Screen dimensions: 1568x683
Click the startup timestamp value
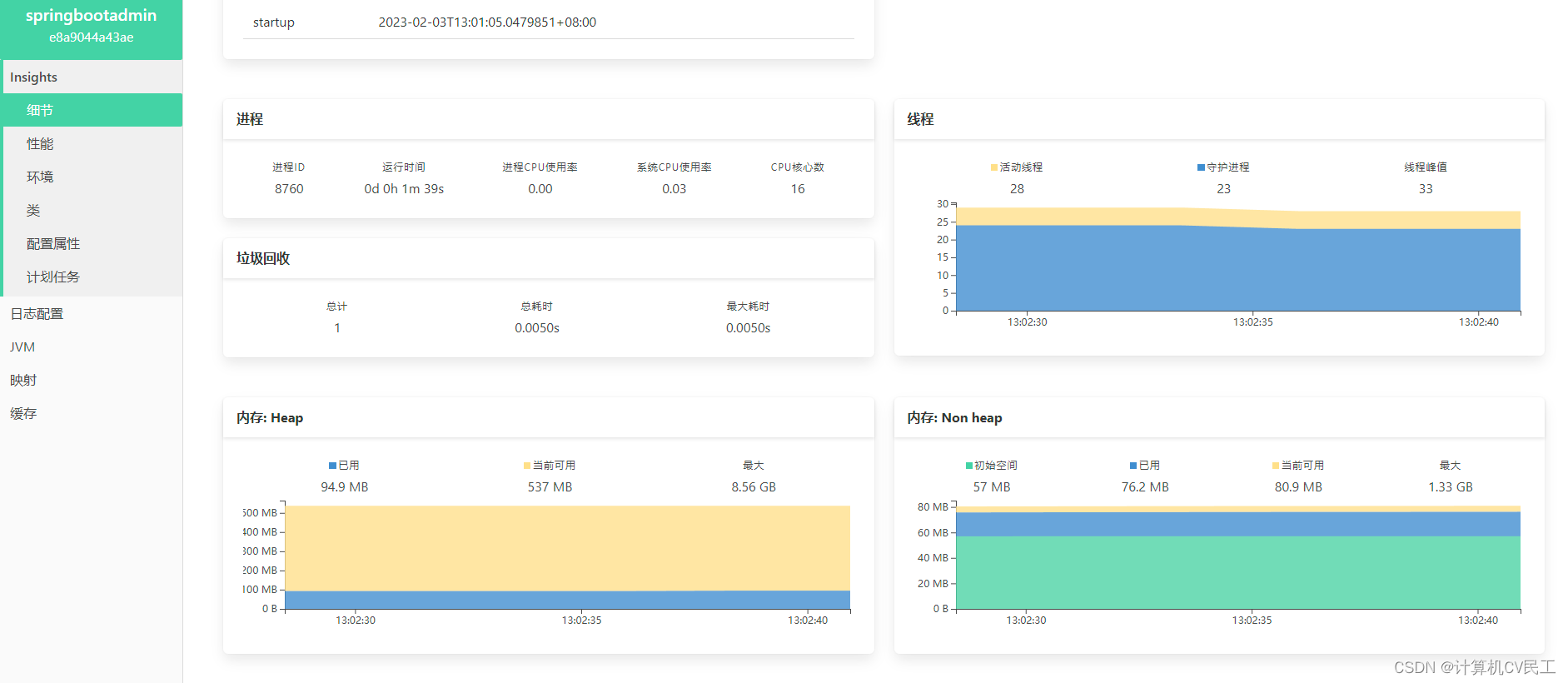point(487,22)
